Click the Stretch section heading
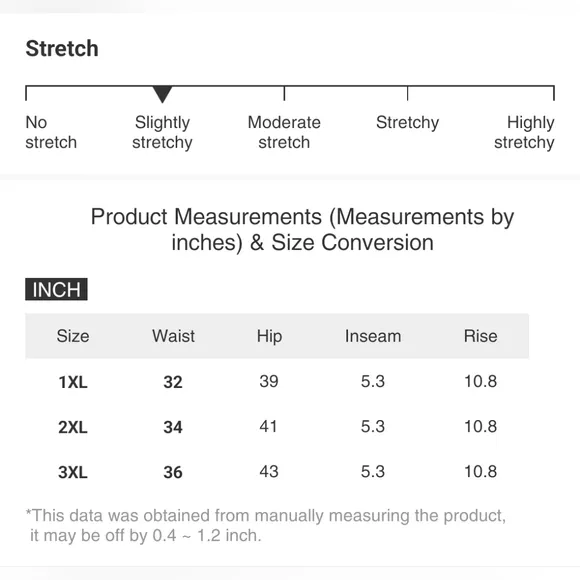 tap(62, 48)
